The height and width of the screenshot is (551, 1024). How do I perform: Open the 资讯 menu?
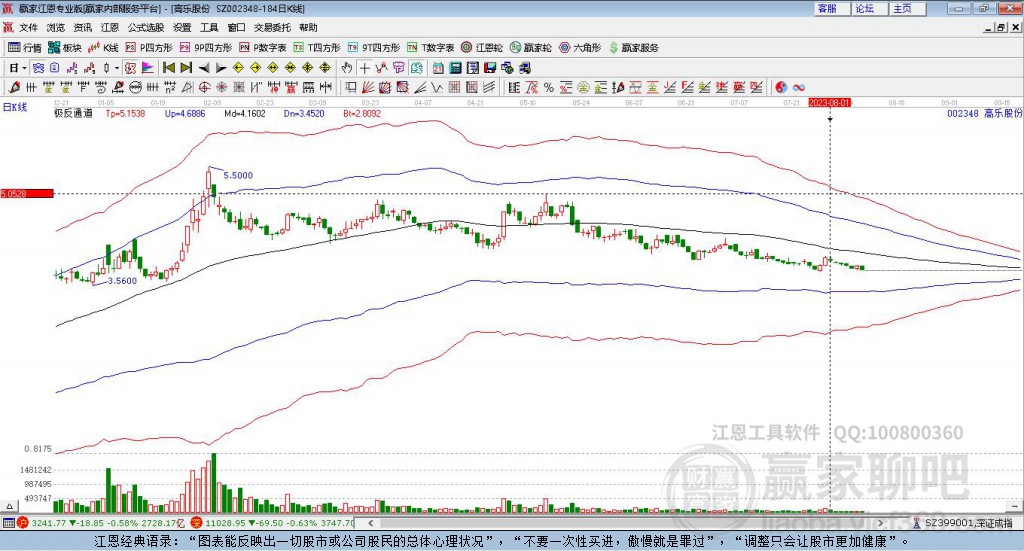coord(83,27)
